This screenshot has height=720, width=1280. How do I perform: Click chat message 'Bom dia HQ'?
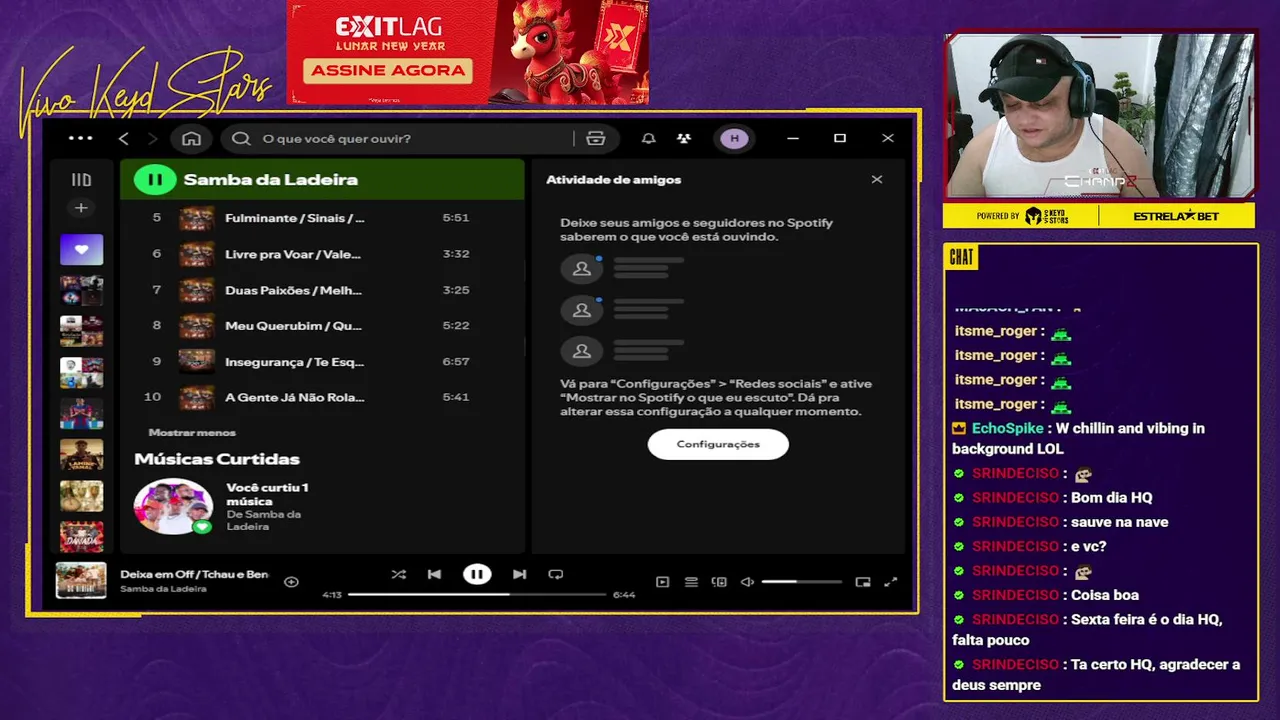click(1112, 497)
